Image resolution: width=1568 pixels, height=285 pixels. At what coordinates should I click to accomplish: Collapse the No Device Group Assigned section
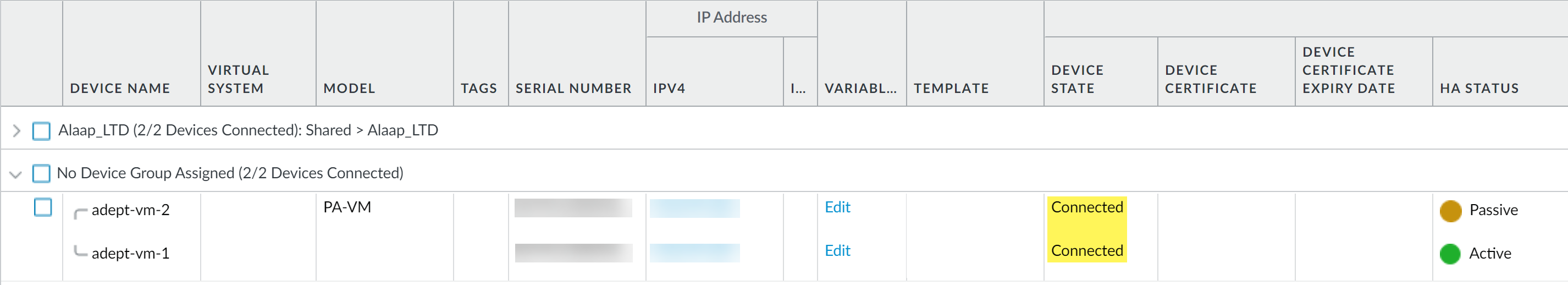click(16, 174)
